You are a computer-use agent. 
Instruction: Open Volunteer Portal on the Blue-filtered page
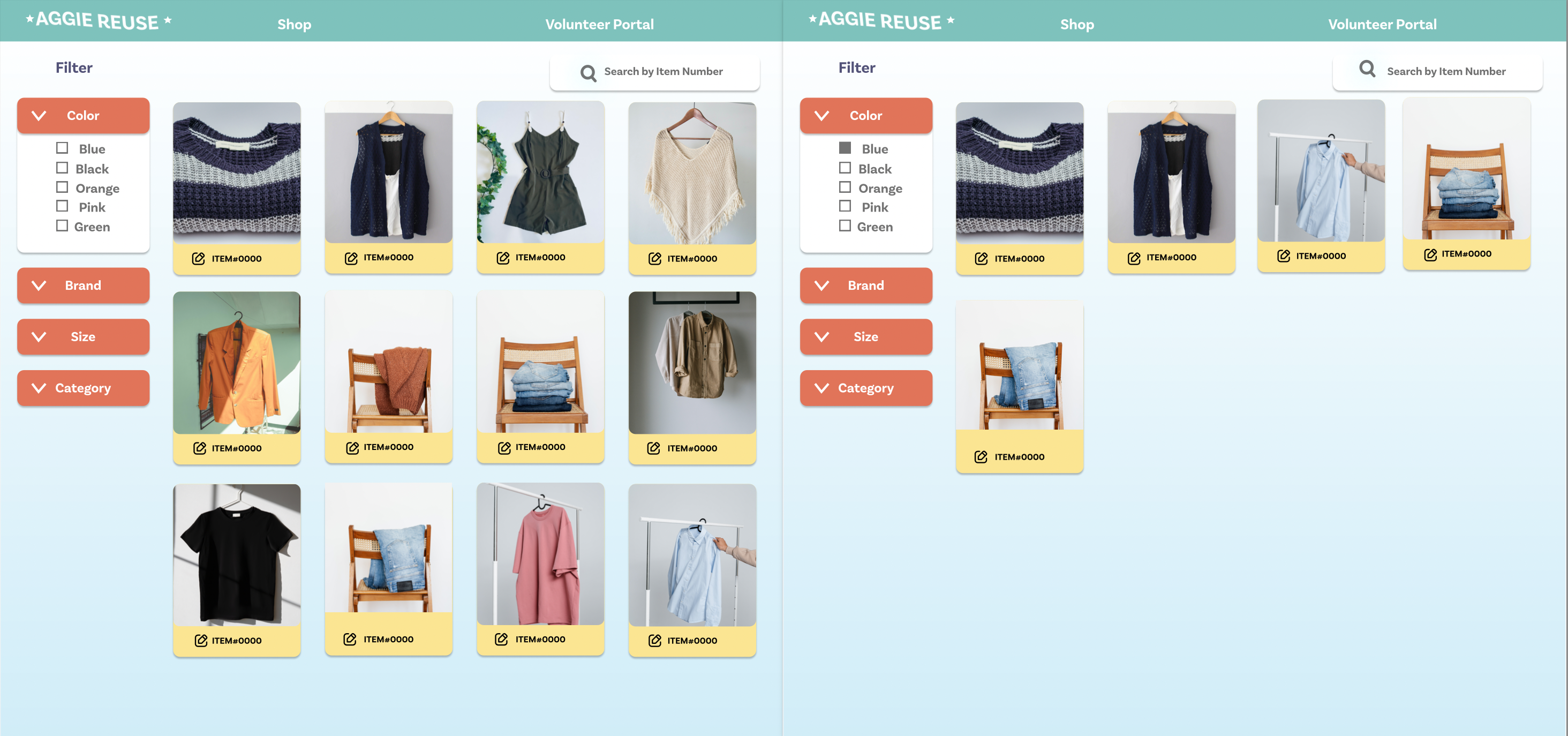[1381, 24]
